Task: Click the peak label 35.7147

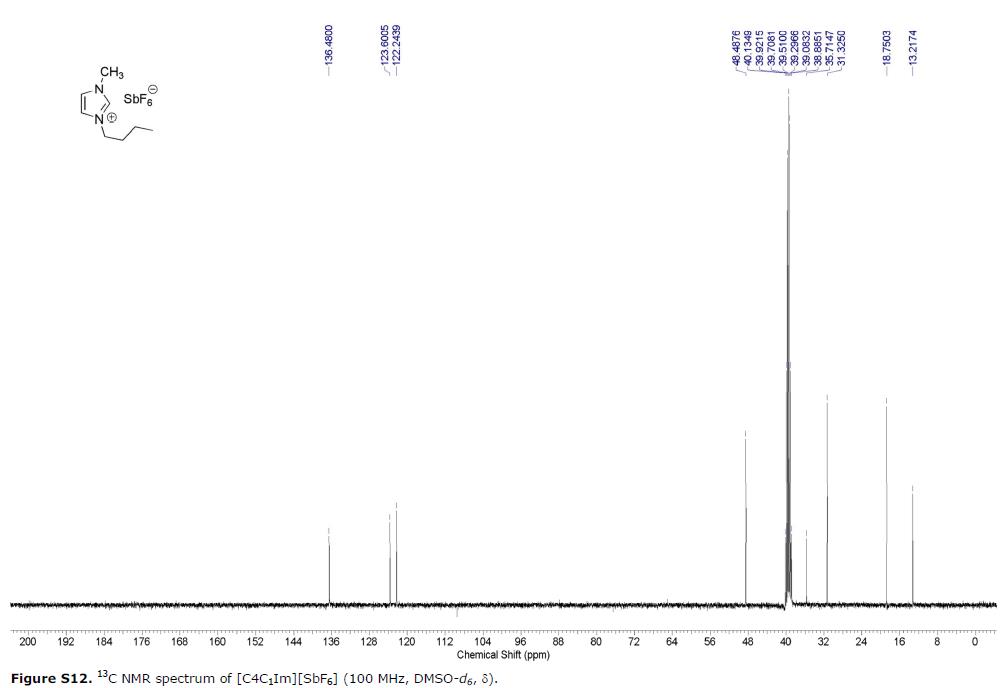Action: (828, 47)
